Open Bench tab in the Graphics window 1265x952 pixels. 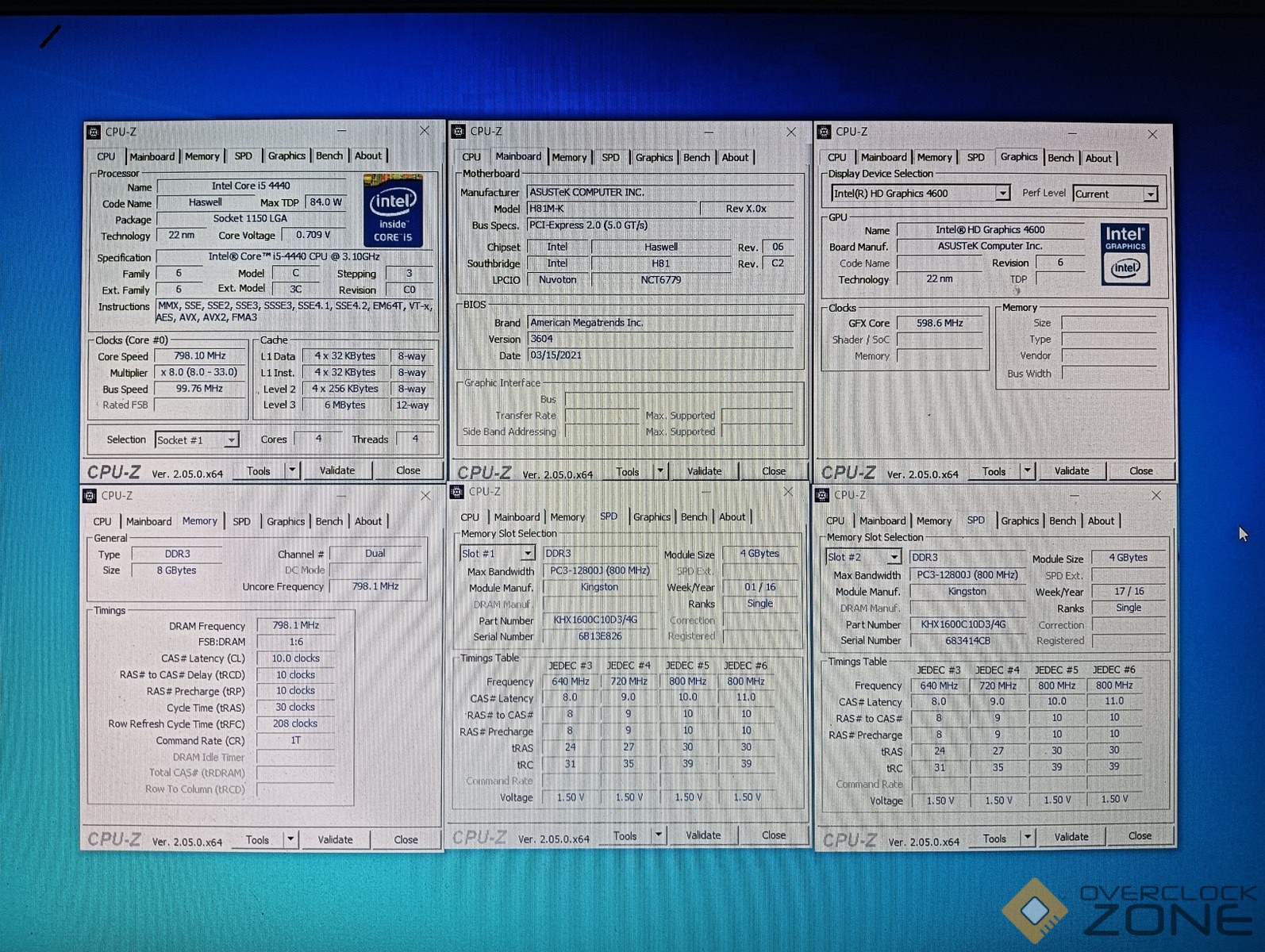pyautogui.click(x=1060, y=158)
